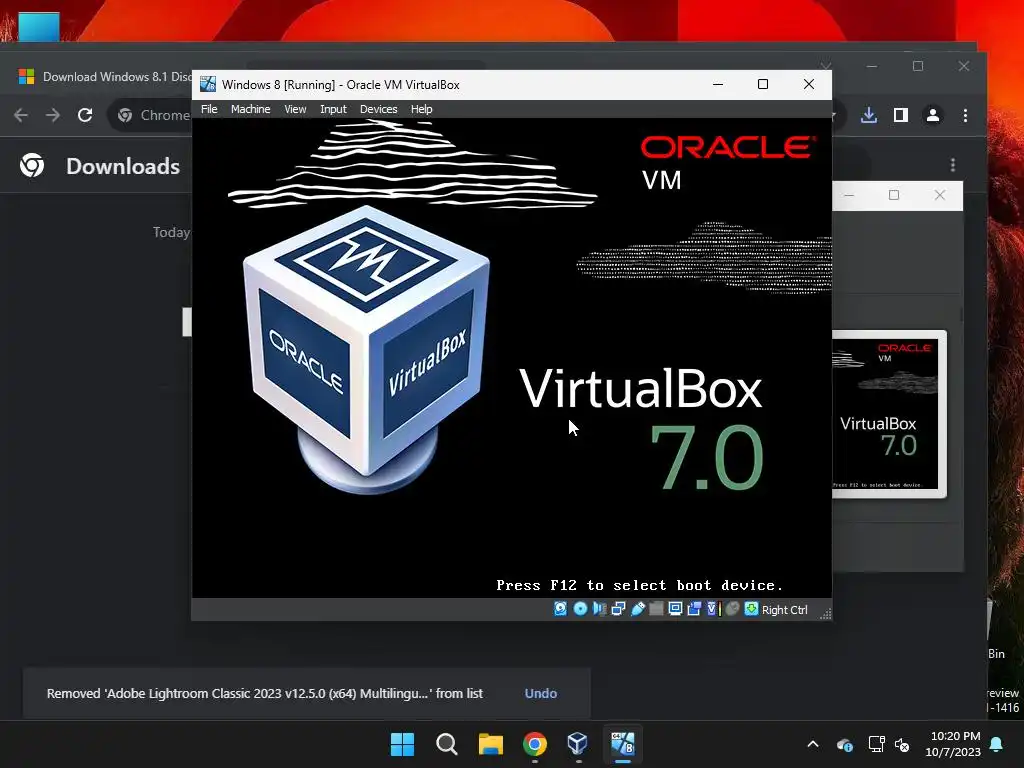Maximize the VirtualBox Manager window behind
The height and width of the screenshot is (768, 1024).
(894, 195)
